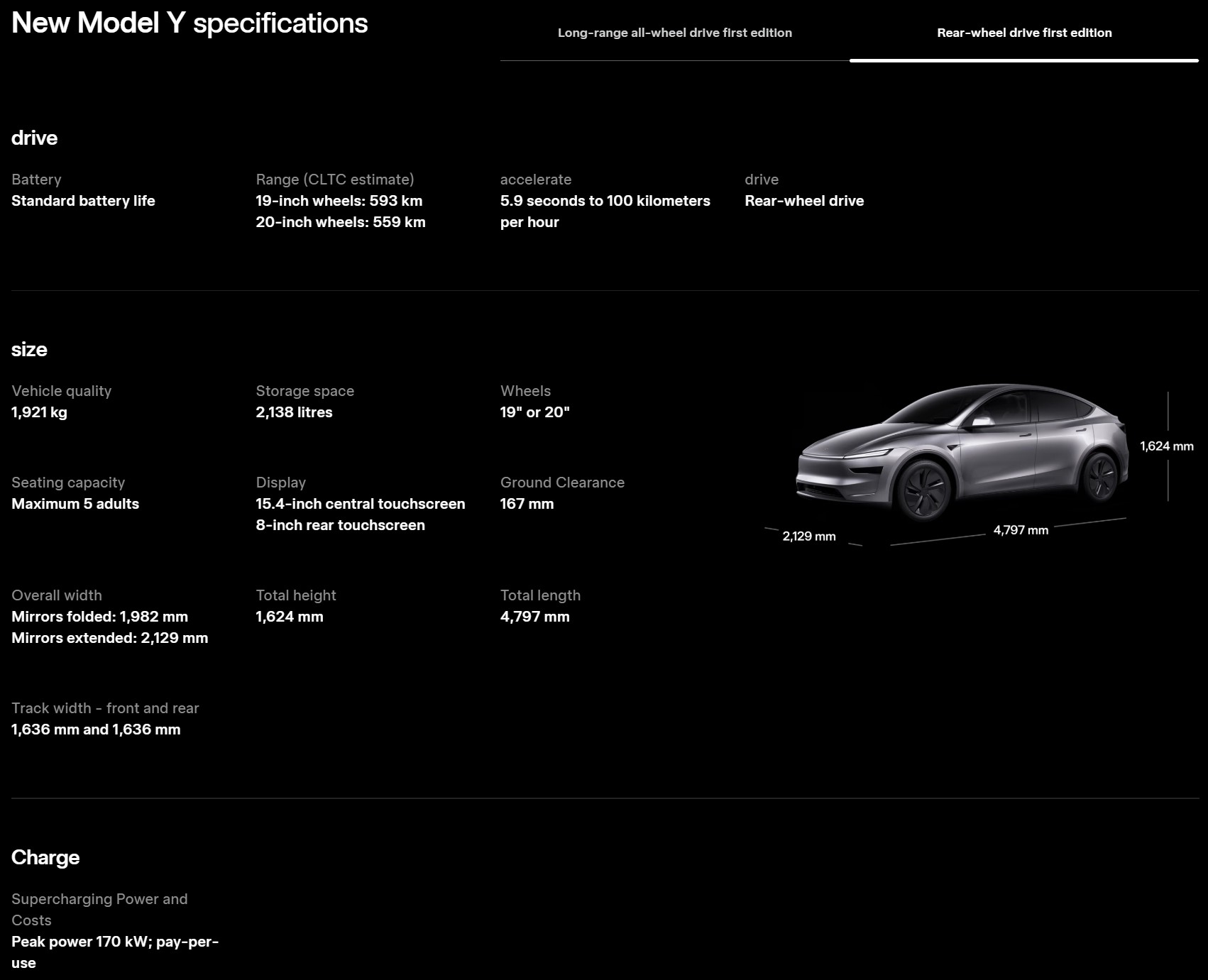This screenshot has width=1208, height=980.
Task: Click the 'Vehicle quality' label
Action: click(x=62, y=391)
